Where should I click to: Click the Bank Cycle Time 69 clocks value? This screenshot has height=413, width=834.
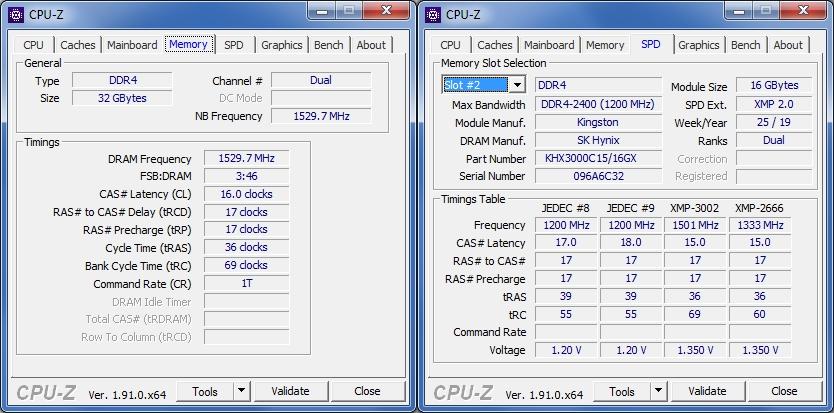point(247,265)
